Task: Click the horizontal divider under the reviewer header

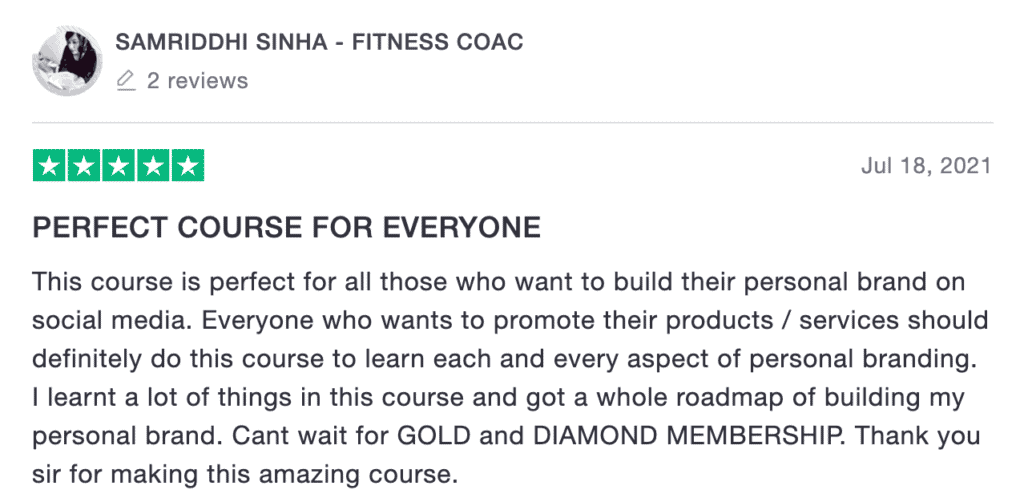Action: pyautogui.click(x=513, y=122)
